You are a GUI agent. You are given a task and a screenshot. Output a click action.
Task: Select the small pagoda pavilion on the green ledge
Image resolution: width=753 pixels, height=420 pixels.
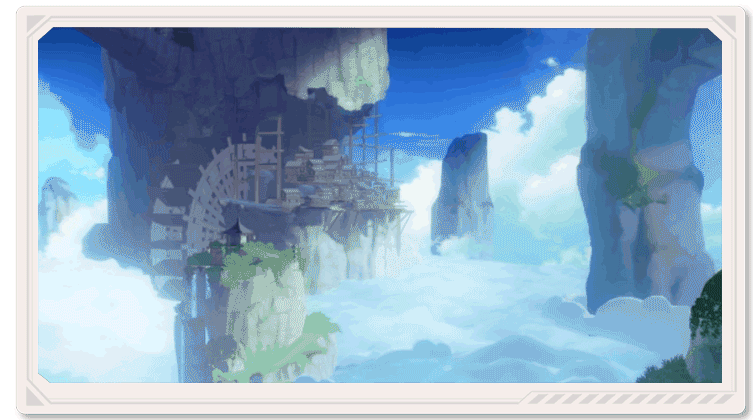point(238,232)
